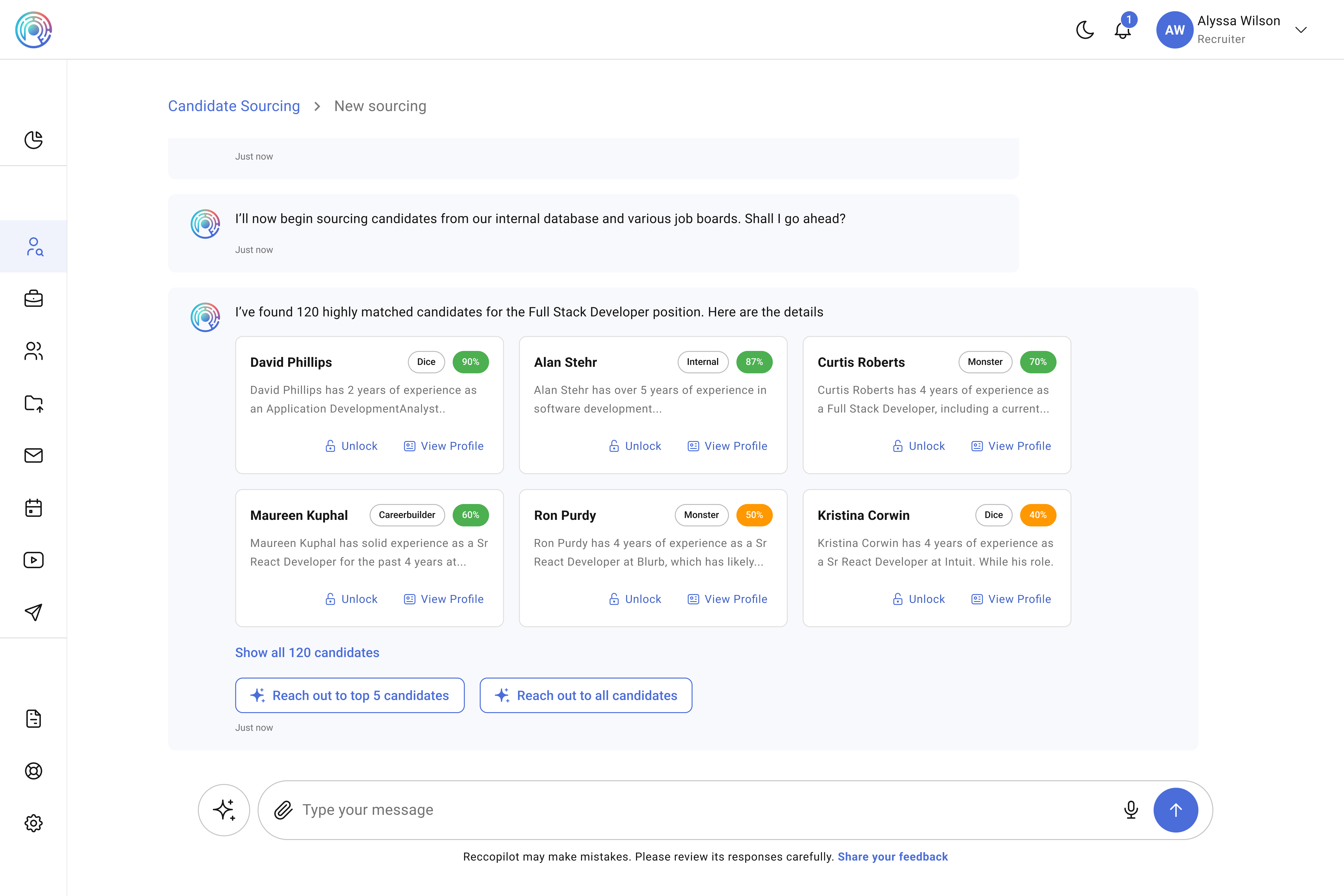Unlock David Phillips' profile
The height and width of the screenshot is (896, 1344).
pyautogui.click(x=351, y=446)
